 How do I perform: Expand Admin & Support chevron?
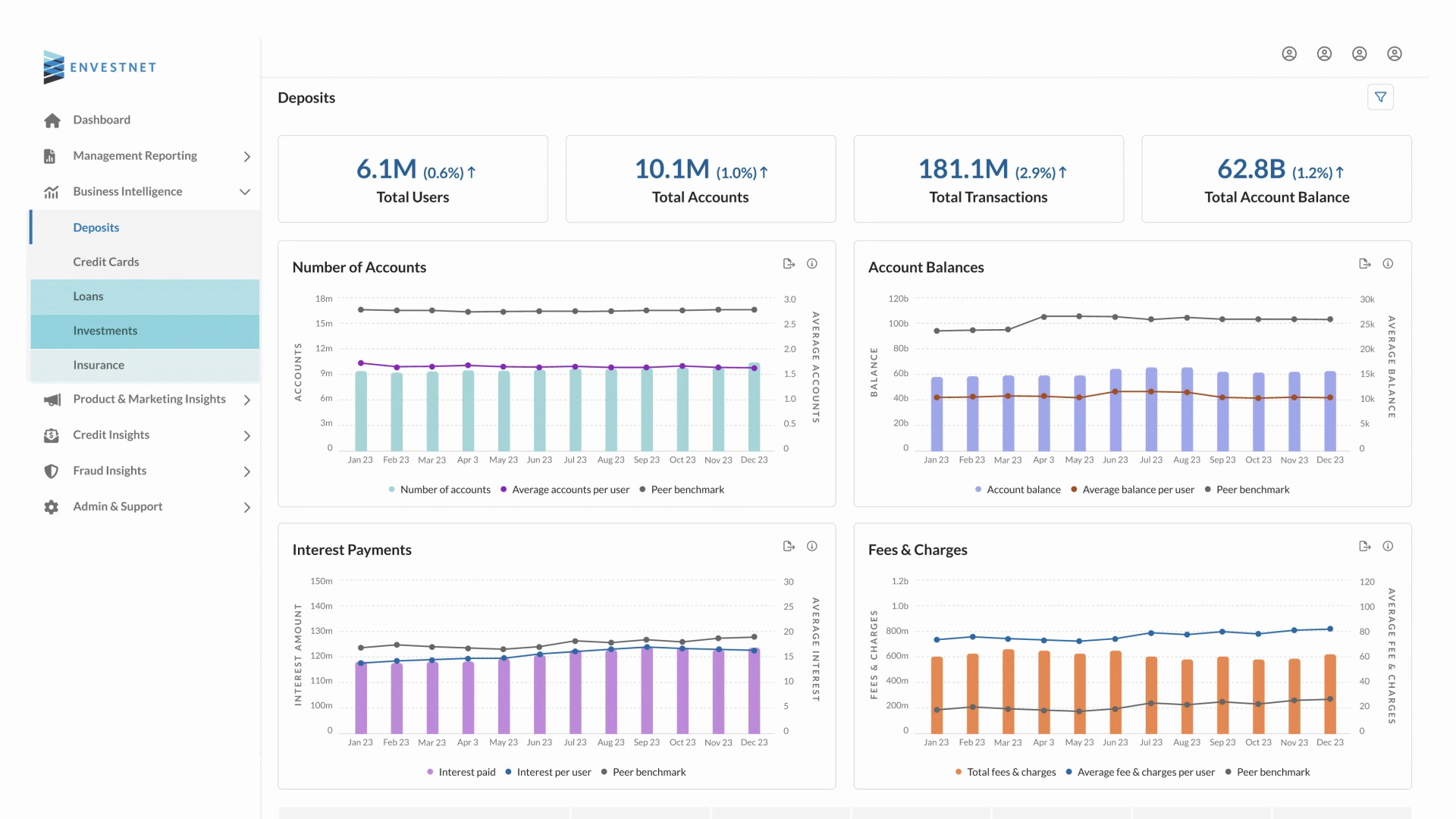[246, 507]
